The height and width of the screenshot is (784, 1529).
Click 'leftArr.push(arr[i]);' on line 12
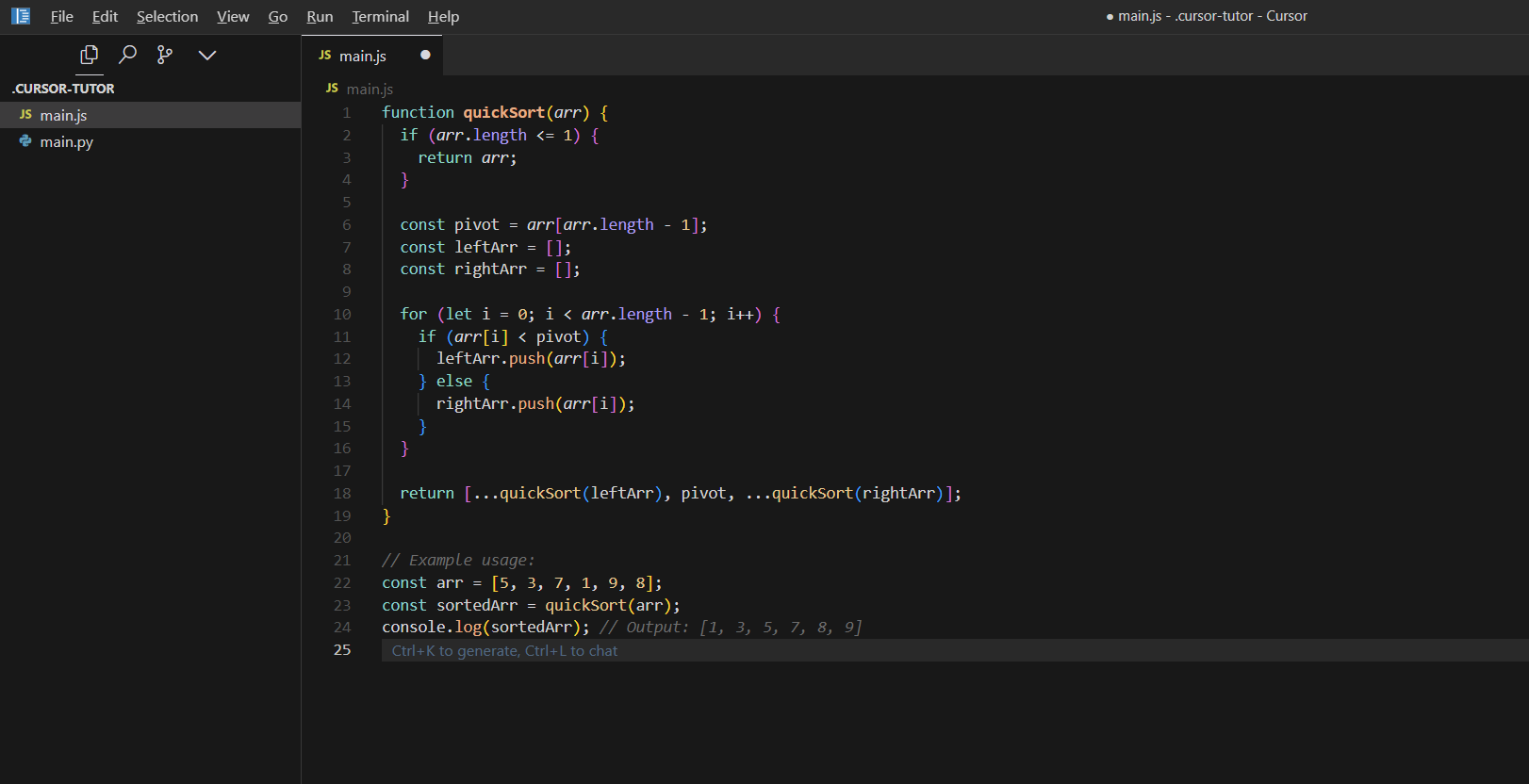pyautogui.click(x=531, y=358)
